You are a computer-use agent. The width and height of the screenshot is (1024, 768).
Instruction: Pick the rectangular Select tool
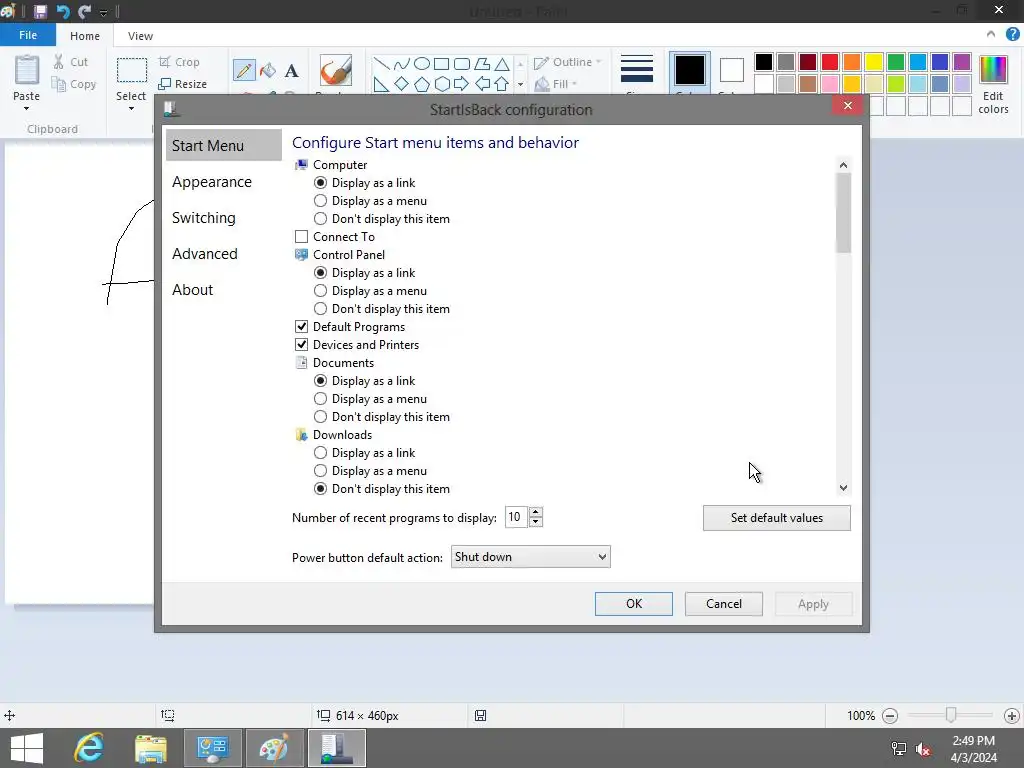tap(131, 70)
